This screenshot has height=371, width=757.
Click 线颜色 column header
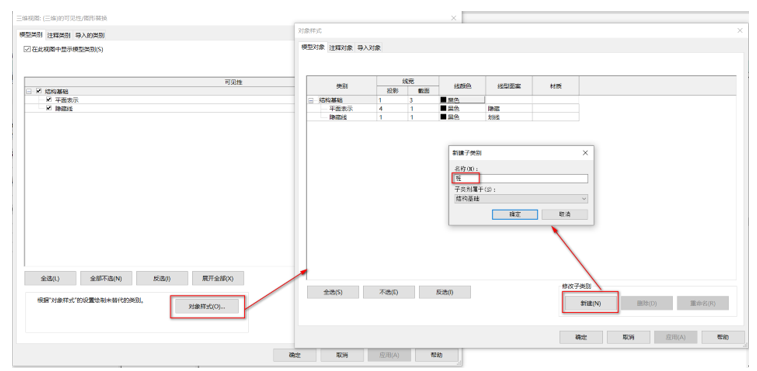[463, 86]
